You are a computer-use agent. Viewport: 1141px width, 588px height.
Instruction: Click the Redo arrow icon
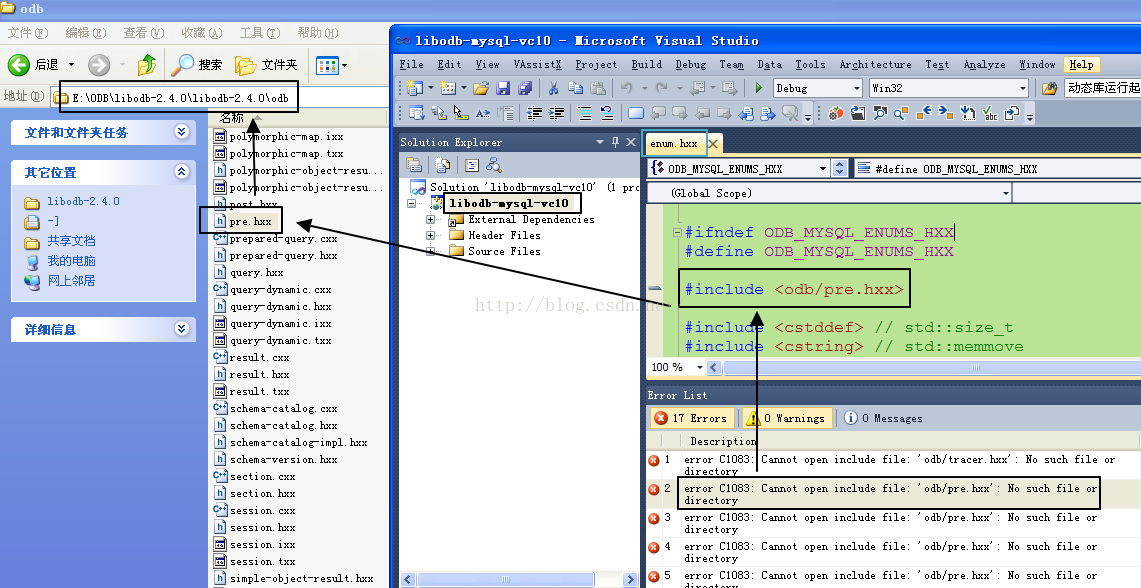(661, 88)
